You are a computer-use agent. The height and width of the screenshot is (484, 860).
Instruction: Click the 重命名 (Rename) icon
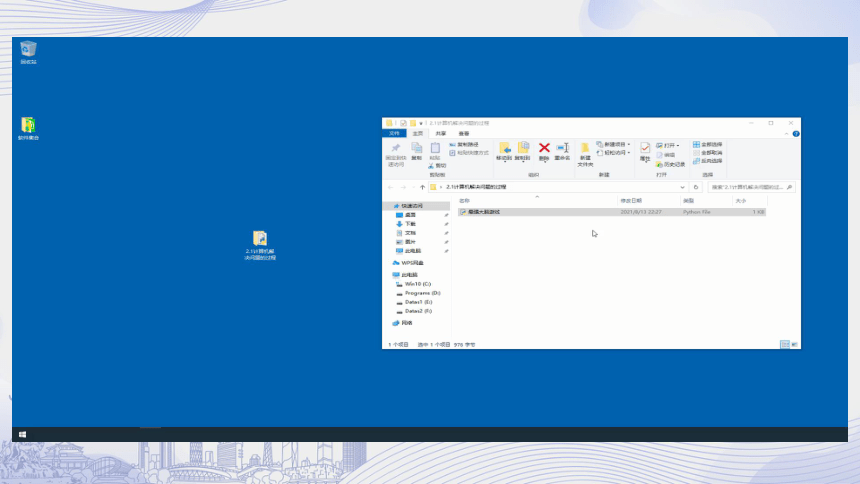[562, 148]
